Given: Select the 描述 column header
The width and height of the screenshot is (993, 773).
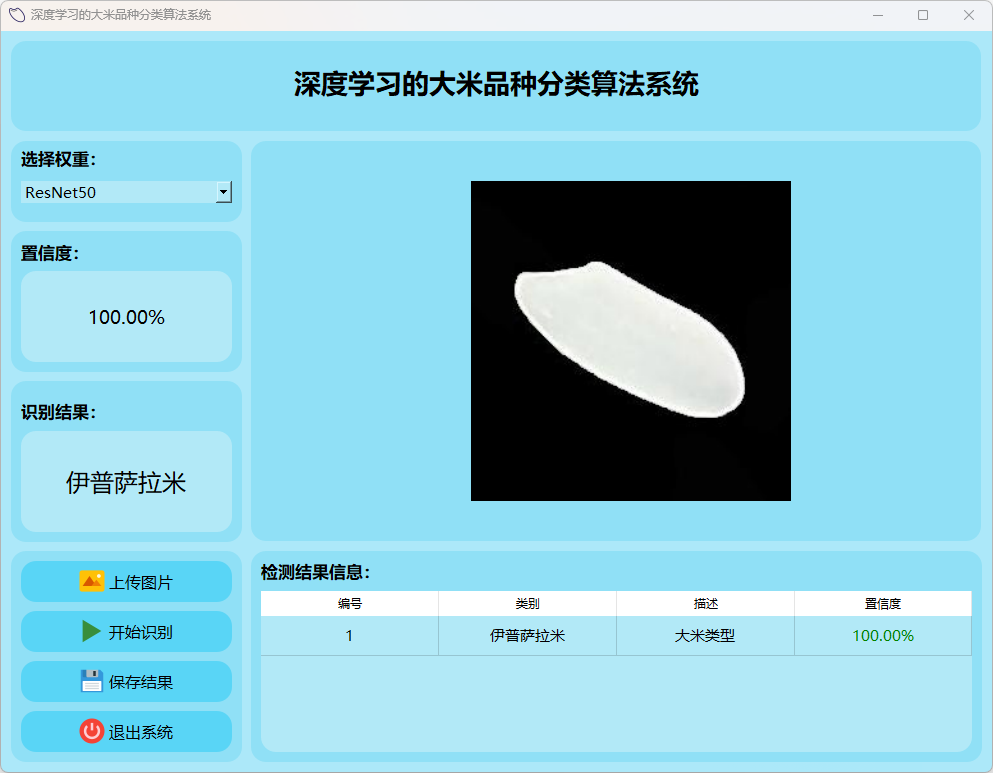Looking at the screenshot, I should [705, 604].
